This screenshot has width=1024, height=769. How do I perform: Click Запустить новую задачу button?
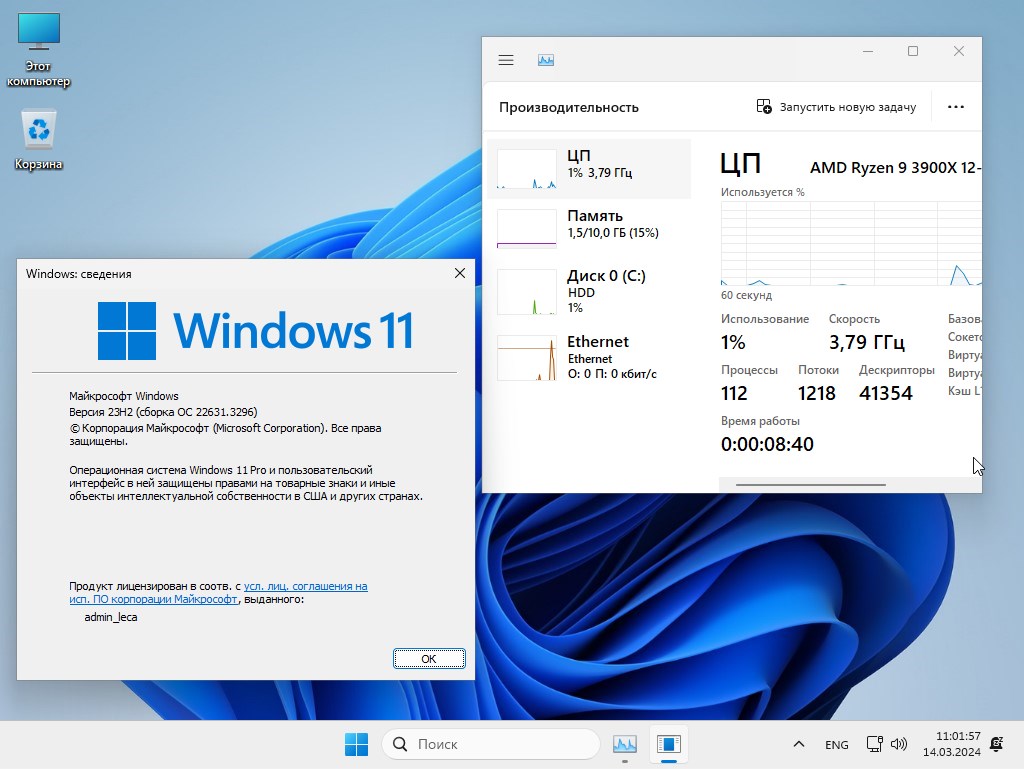[837, 107]
